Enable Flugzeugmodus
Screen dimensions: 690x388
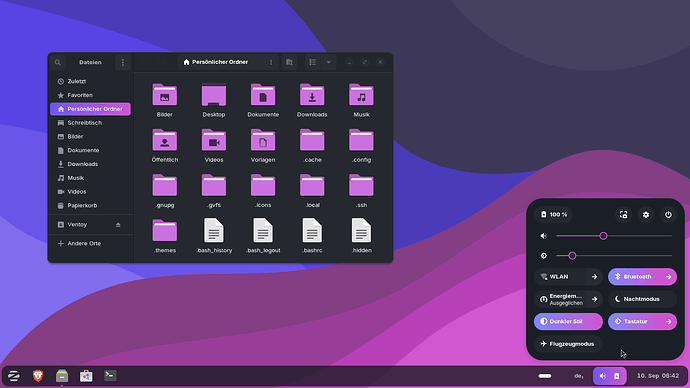pyautogui.click(x=568, y=344)
